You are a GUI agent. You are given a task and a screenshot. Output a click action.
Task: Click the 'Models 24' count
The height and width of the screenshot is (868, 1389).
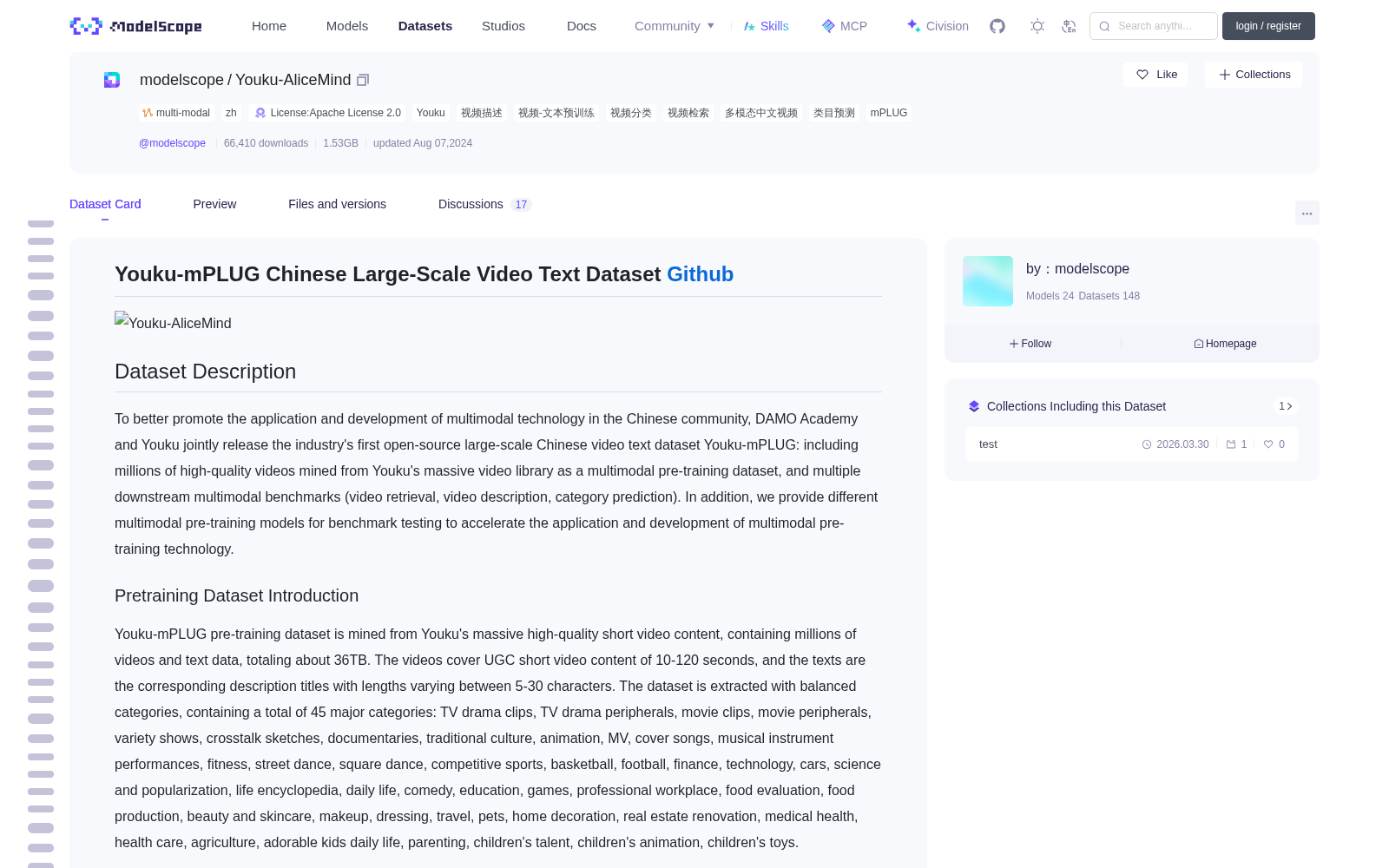point(1050,296)
